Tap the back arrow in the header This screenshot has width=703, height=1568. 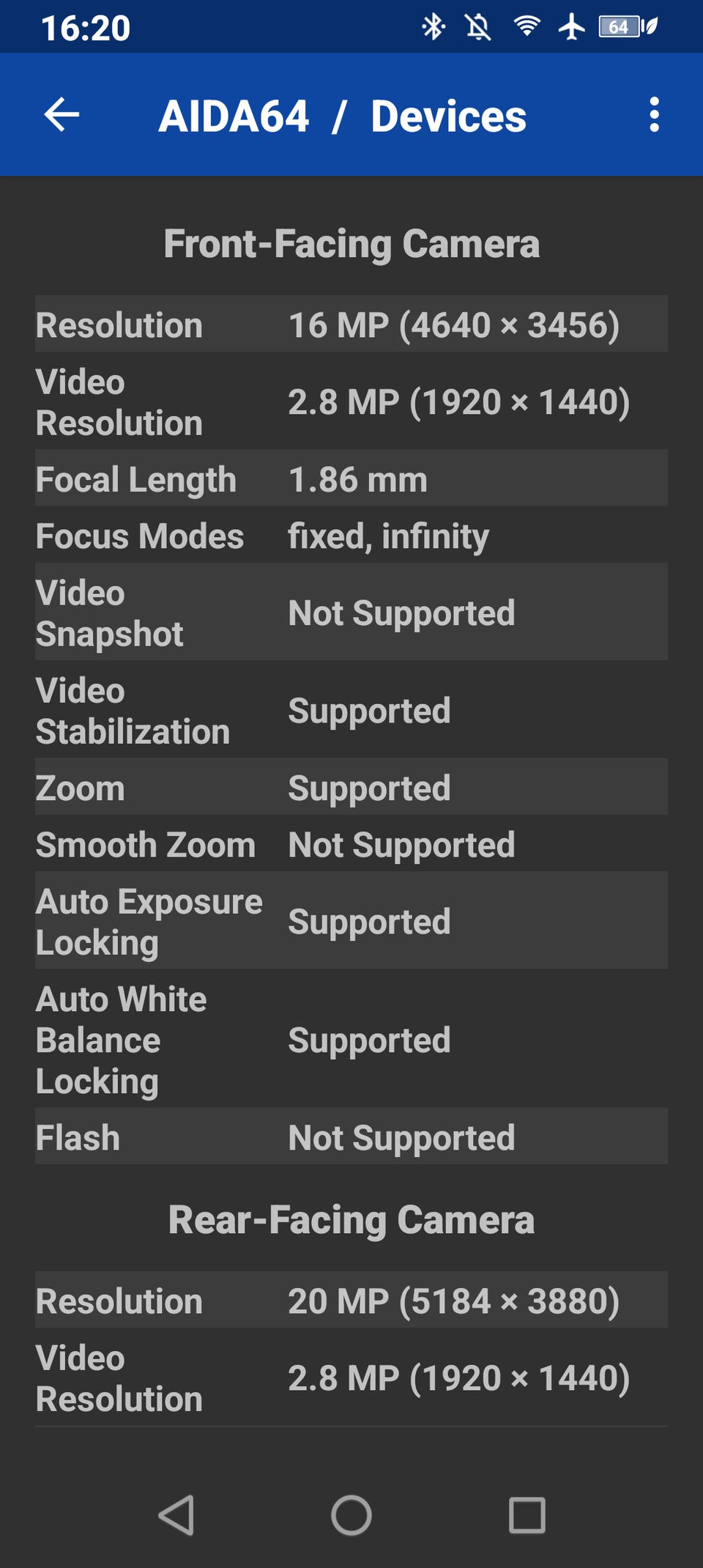point(62,115)
